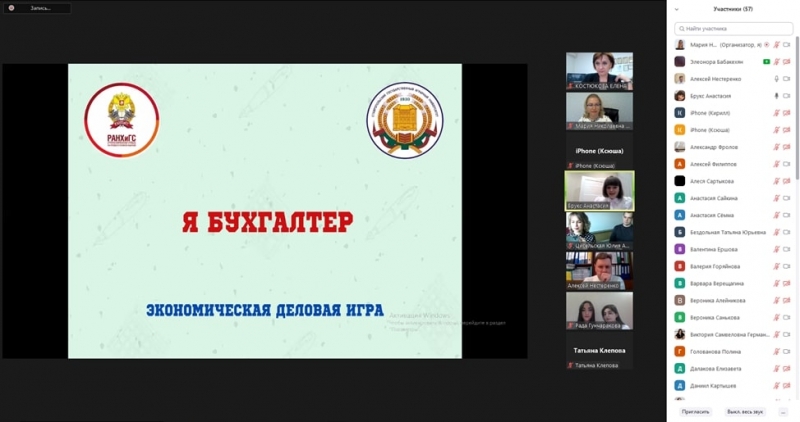Click 'Выкл. весь звук' mute all button
Image resolution: width=800 pixels, height=422 pixels.
coord(745,412)
